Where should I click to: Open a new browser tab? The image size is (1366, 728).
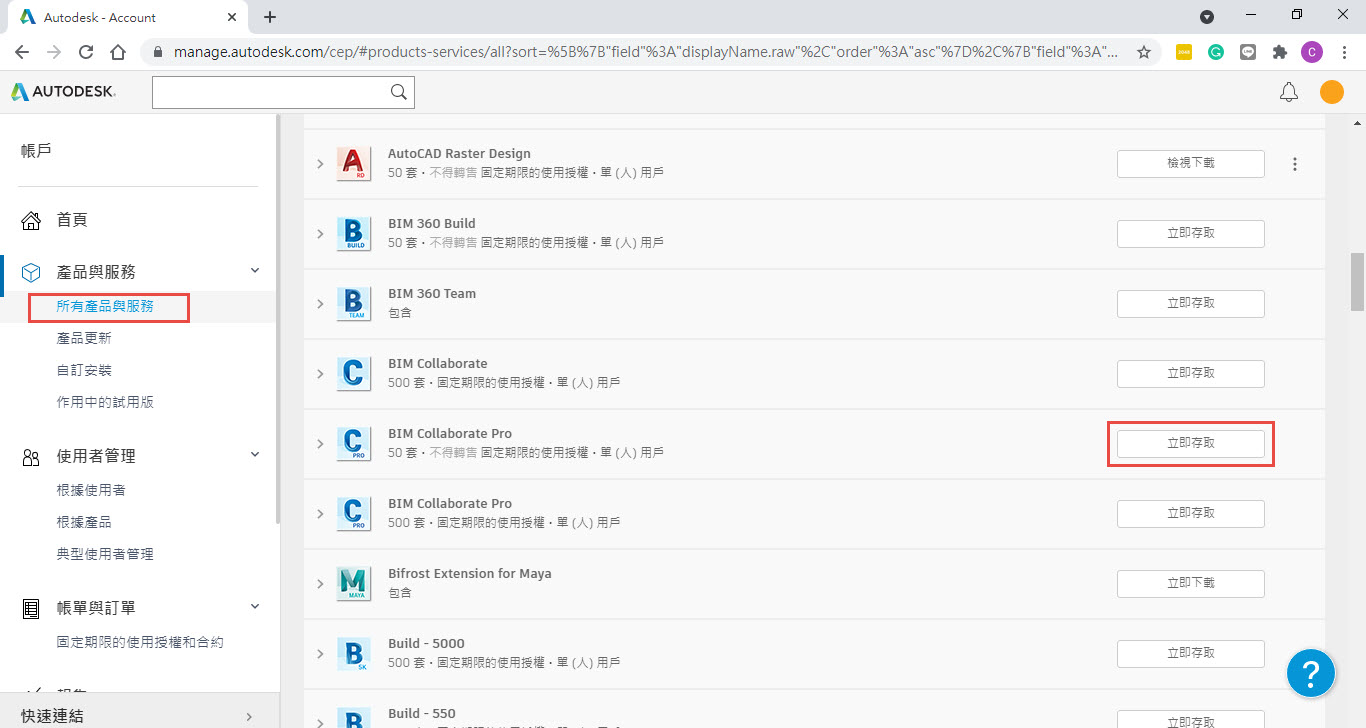270,17
